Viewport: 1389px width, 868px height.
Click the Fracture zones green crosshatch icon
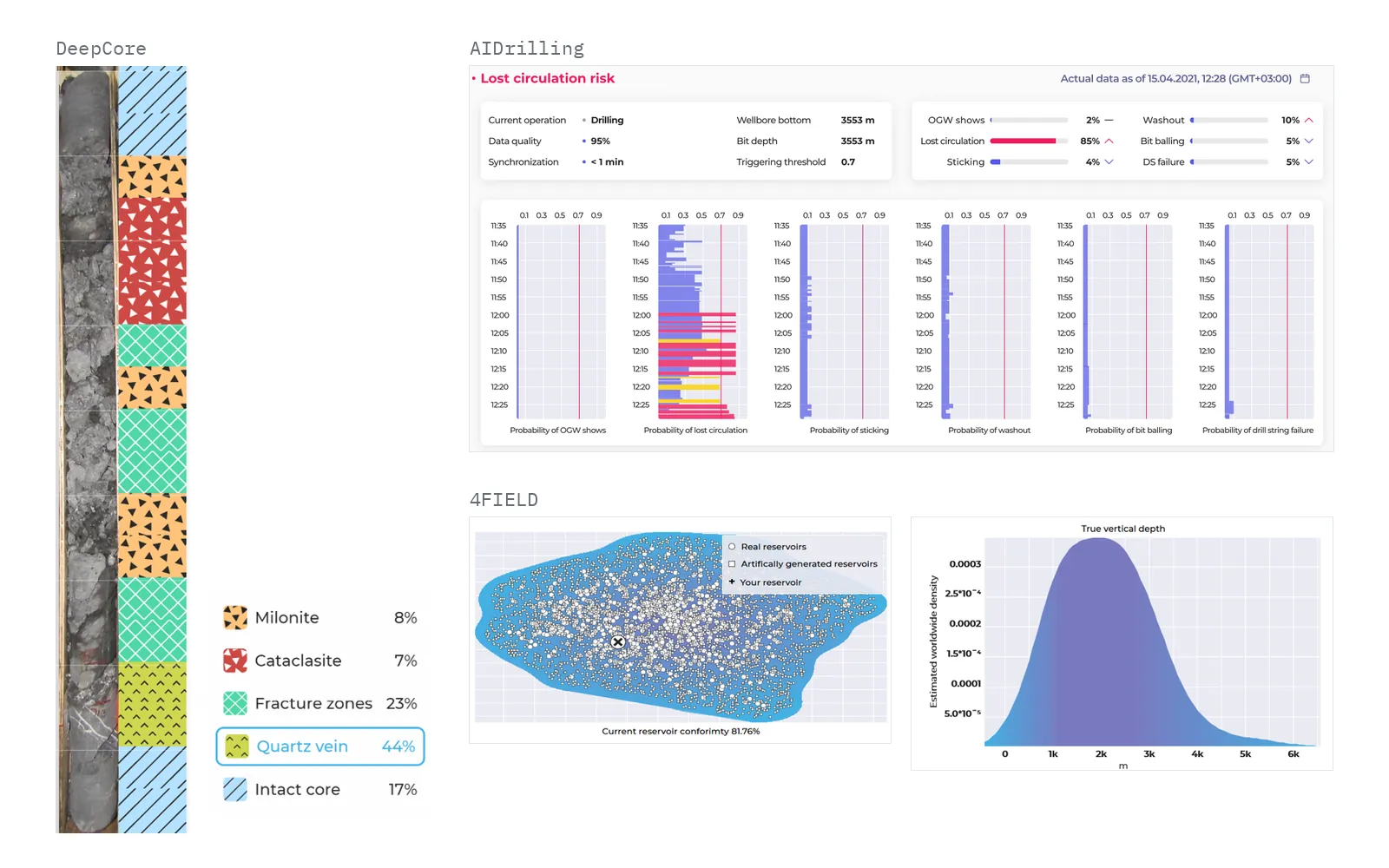click(235, 703)
